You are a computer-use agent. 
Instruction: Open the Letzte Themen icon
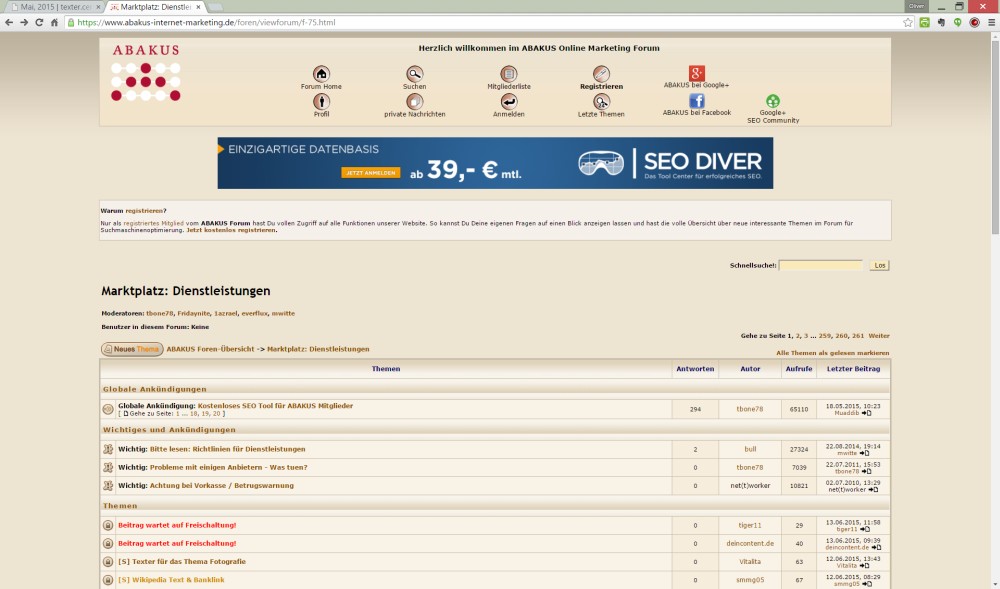point(601,101)
